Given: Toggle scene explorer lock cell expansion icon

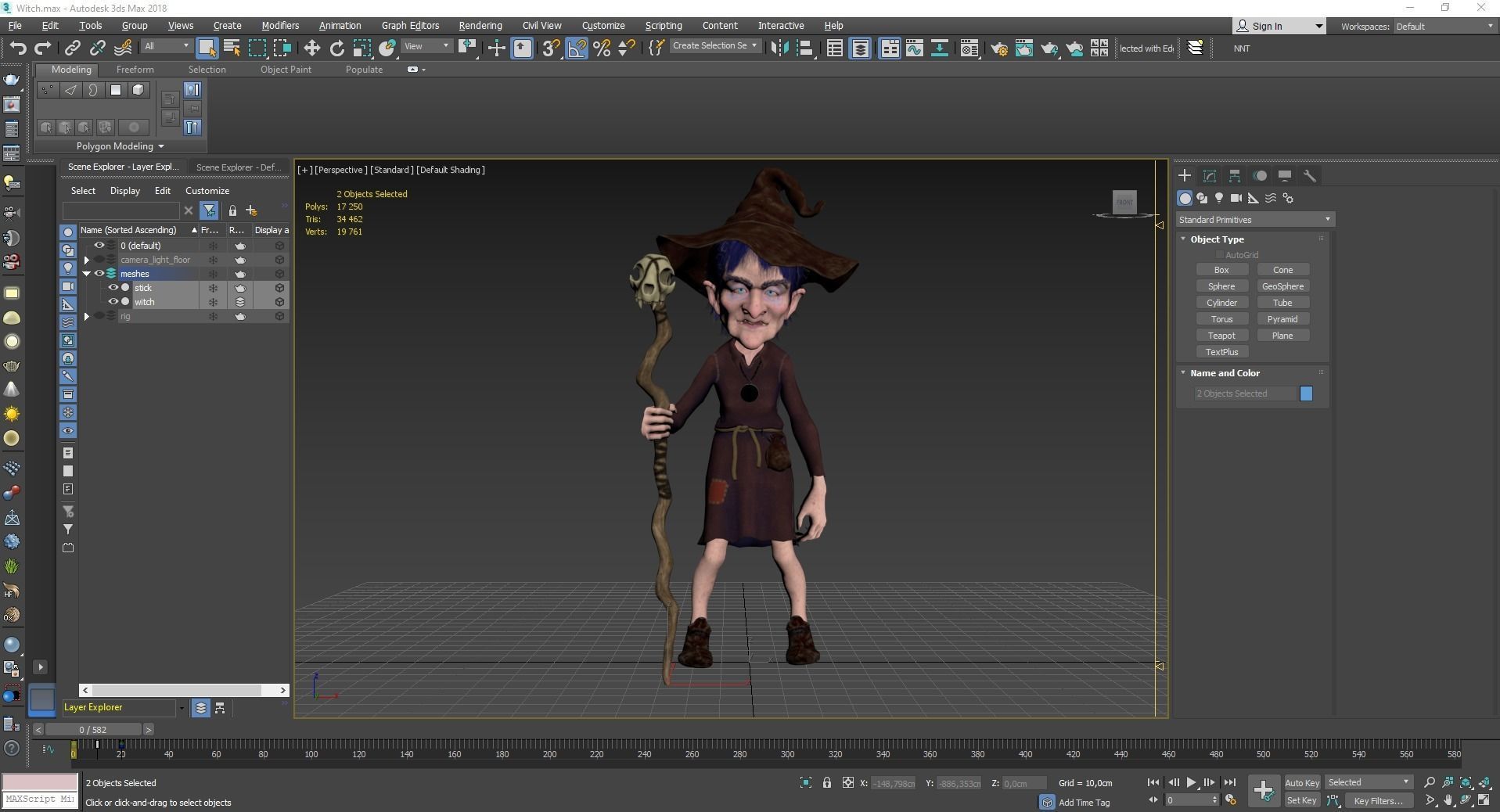Looking at the screenshot, I should [232, 210].
